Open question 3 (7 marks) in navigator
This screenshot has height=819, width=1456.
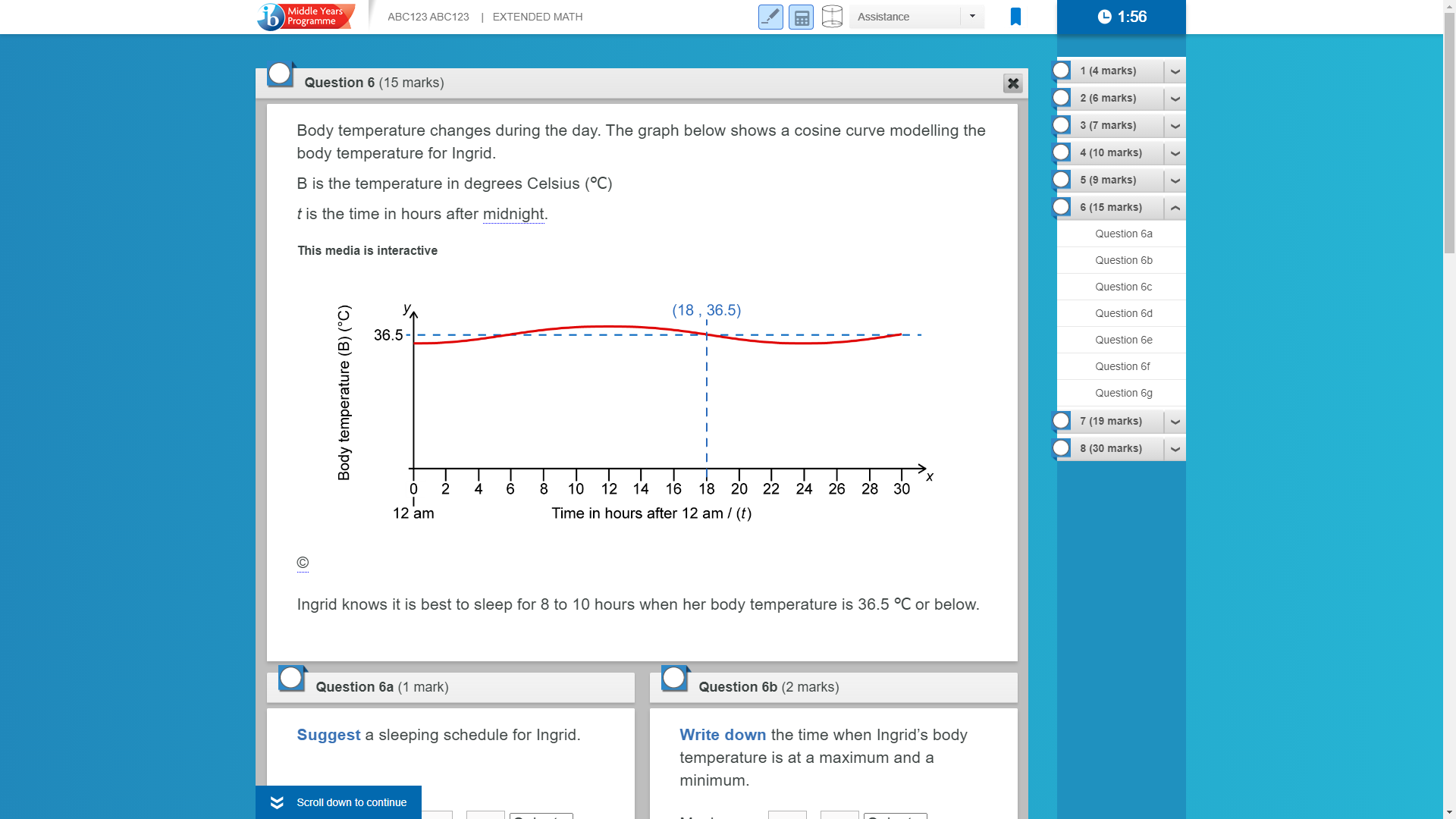pyautogui.click(x=1108, y=125)
